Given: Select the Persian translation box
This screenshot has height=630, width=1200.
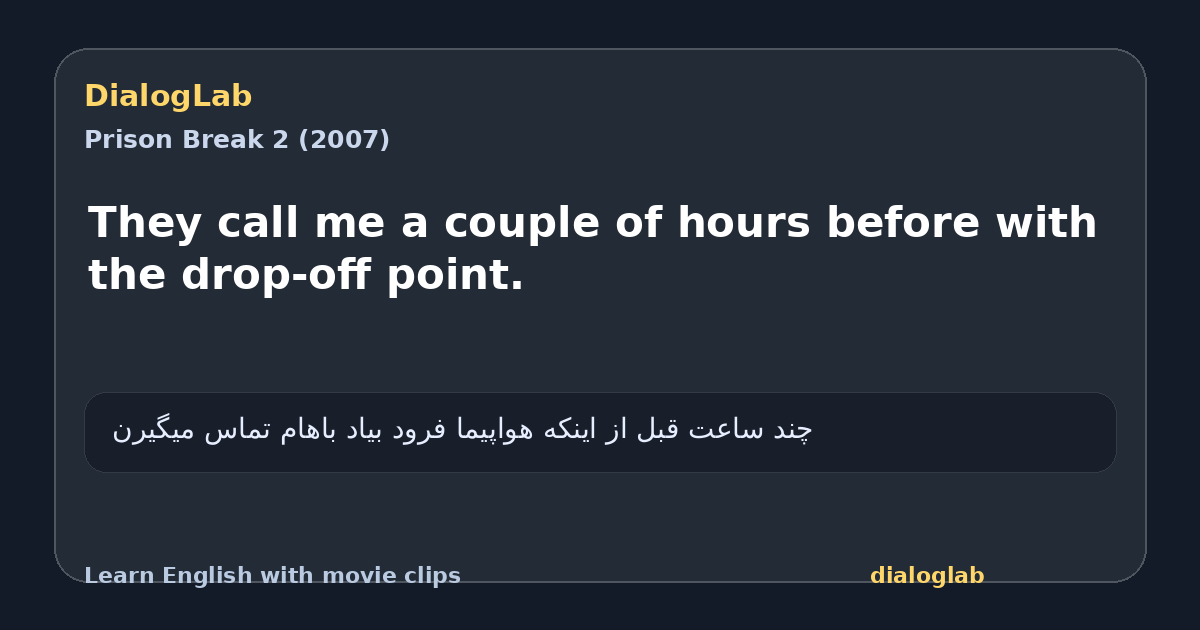Looking at the screenshot, I should coord(600,432).
